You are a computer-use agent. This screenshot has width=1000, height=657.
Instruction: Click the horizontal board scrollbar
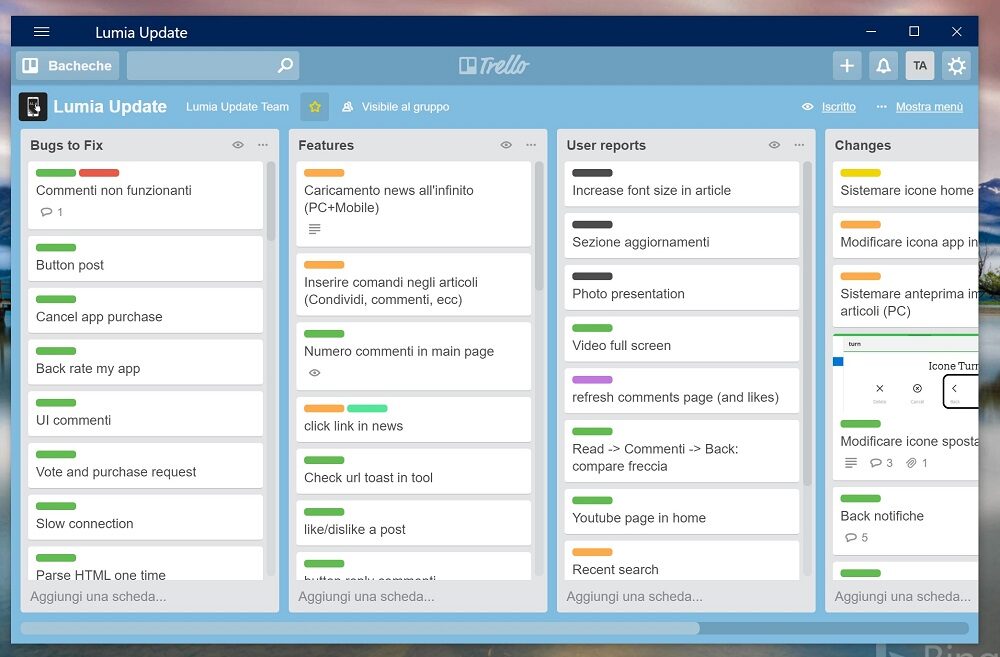click(x=360, y=628)
